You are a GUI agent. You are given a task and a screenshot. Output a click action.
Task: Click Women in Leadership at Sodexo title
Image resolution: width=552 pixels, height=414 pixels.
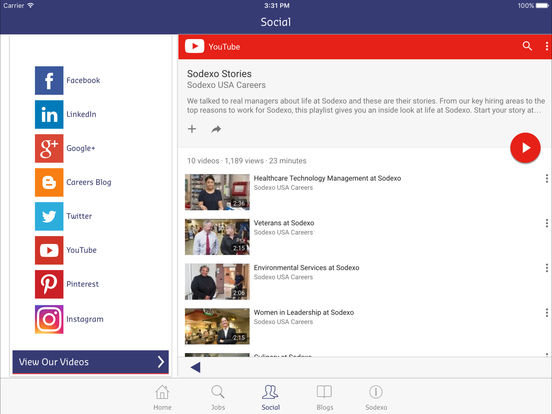pos(304,313)
